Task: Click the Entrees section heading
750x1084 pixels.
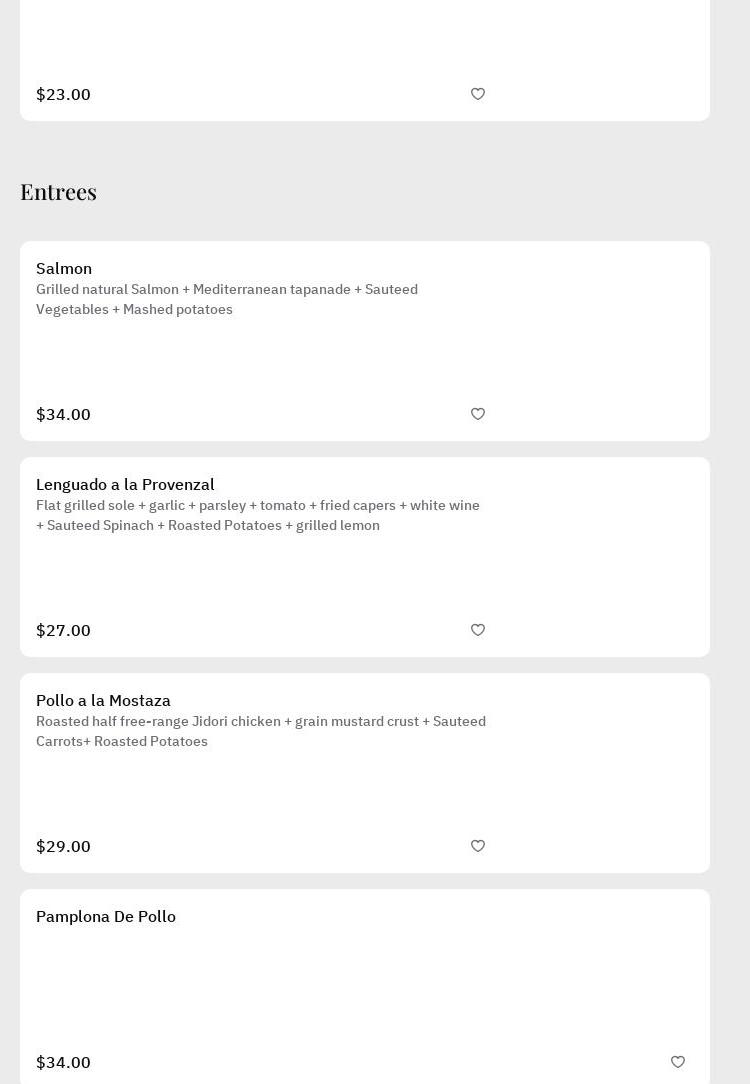Action: pyautogui.click(x=58, y=191)
